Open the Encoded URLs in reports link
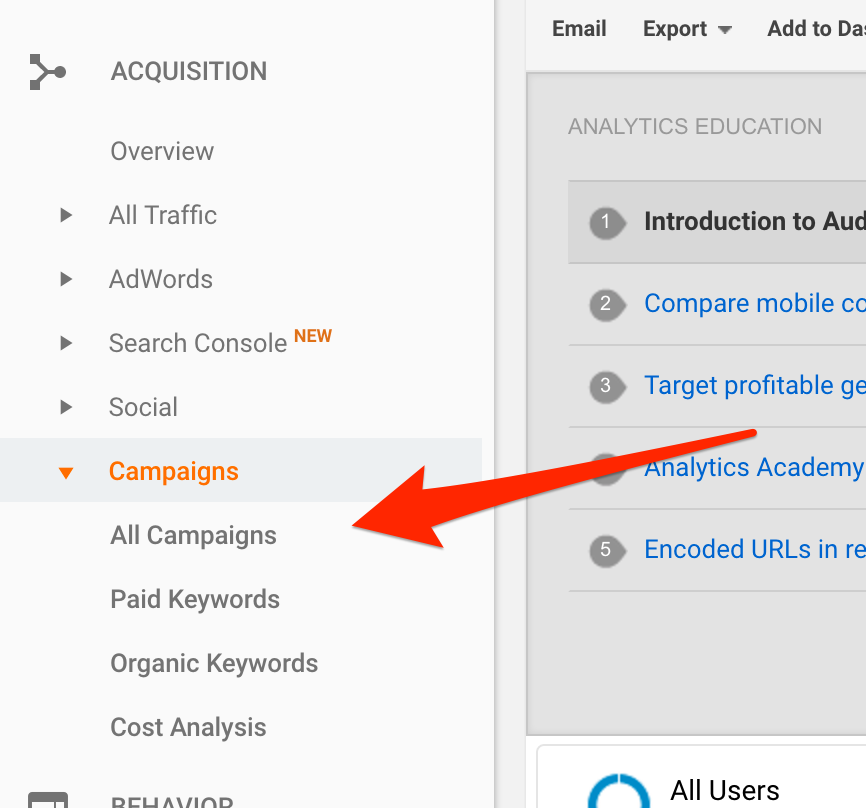This screenshot has width=866, height=808. pos(754,550)
